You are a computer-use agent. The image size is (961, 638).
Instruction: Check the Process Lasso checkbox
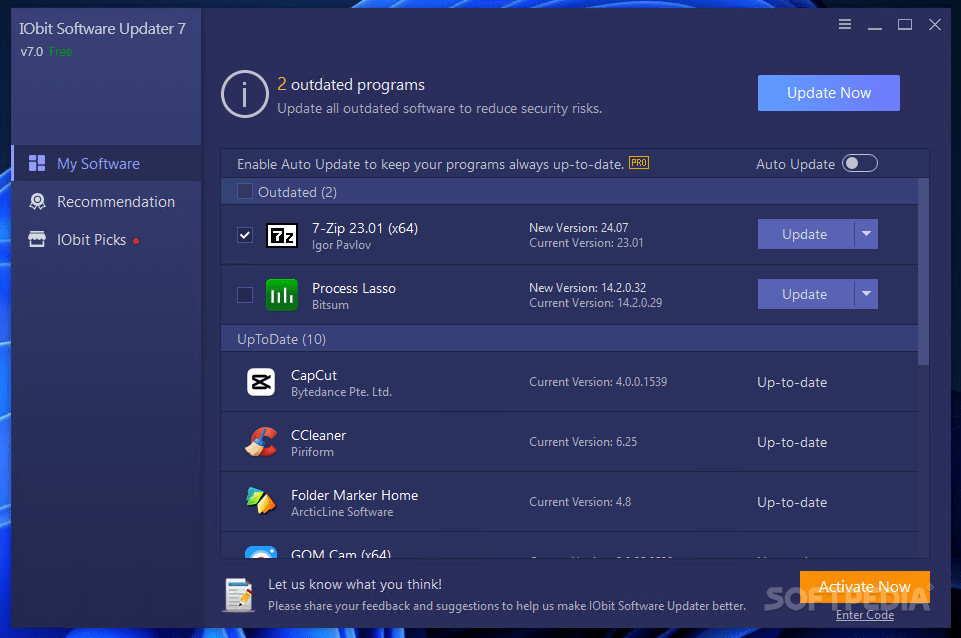point(244,294)
